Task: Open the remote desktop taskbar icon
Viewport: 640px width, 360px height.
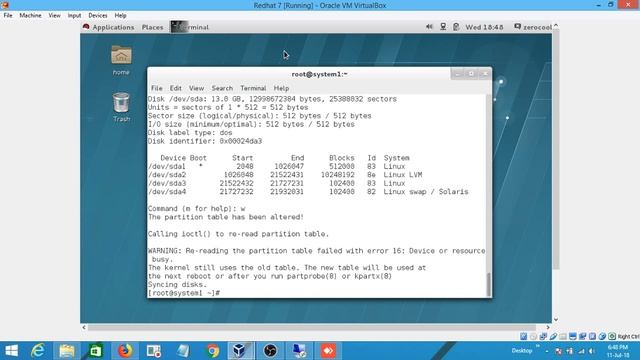Action: coord(300,351)
